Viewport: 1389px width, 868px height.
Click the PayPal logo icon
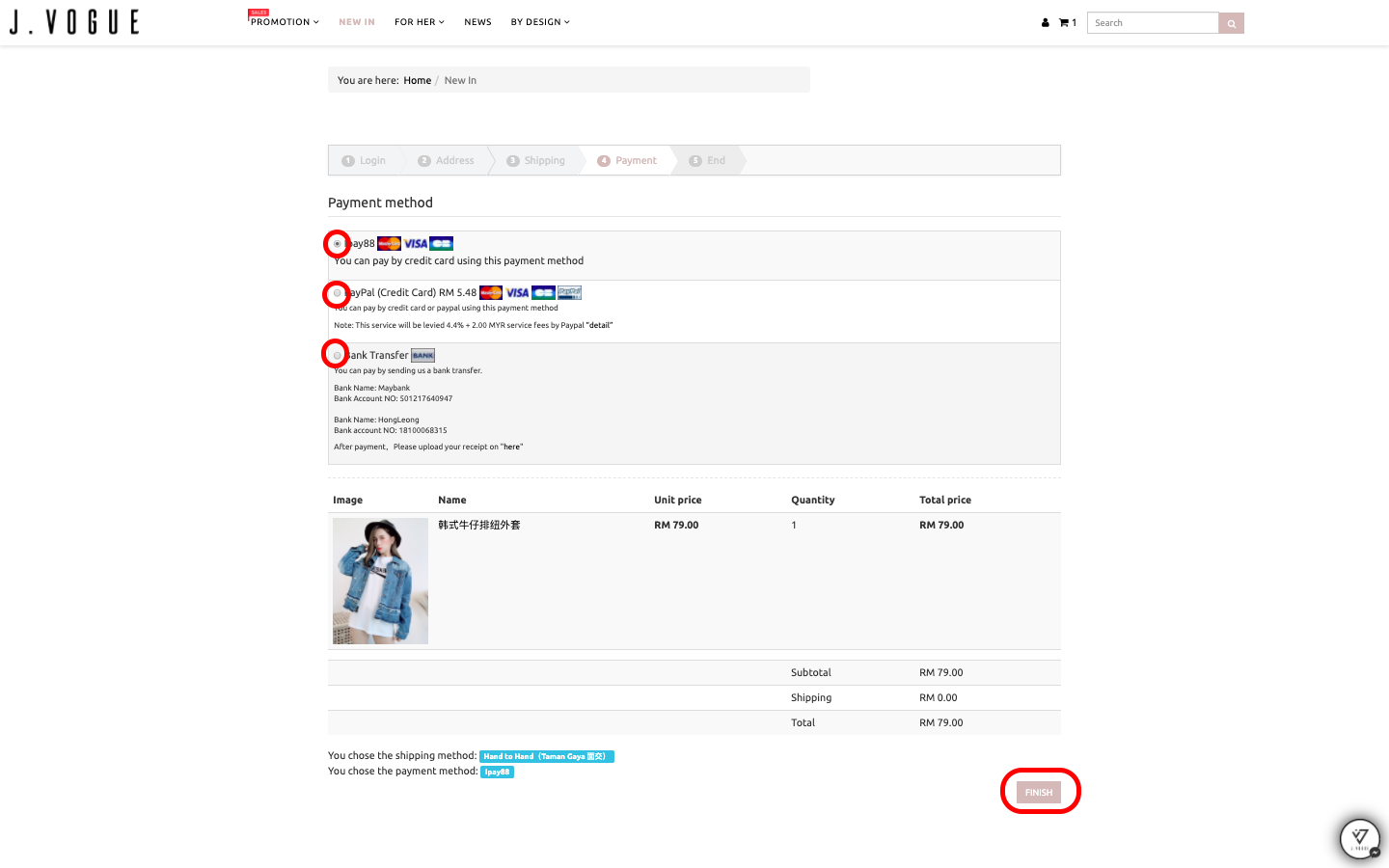point(569,293)
